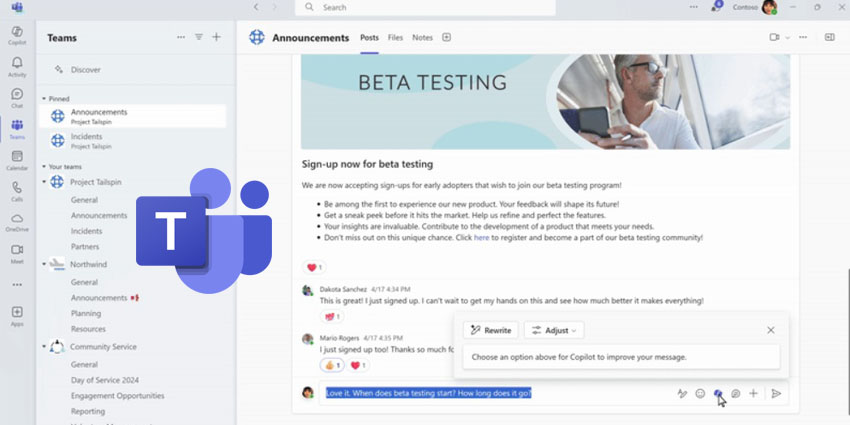Image resolution: width=850 pixels, height=425 pixels.
Task: Send the message with the arrow icon
Action: pyautogui.click(x=776, y=394)
